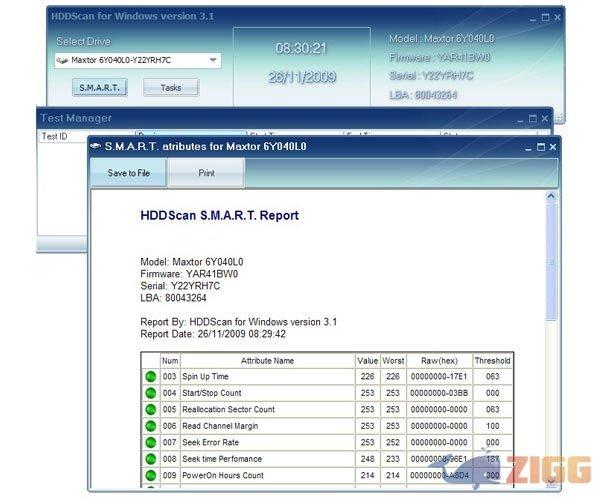The height and width of the screenshot is (500, 600).
Task: Close the Test Manager window
Action: (x=545, y=119)
